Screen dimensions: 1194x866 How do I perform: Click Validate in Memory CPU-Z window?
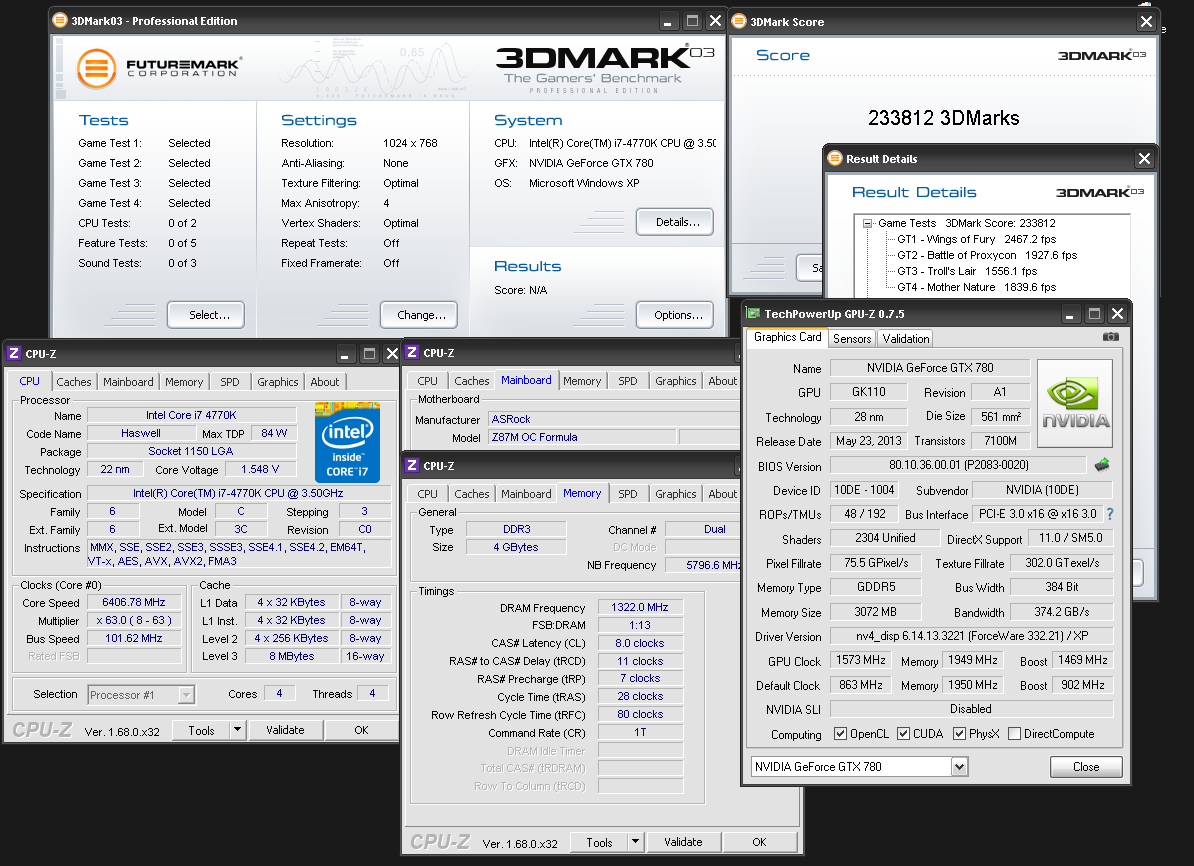pos(683,842)
